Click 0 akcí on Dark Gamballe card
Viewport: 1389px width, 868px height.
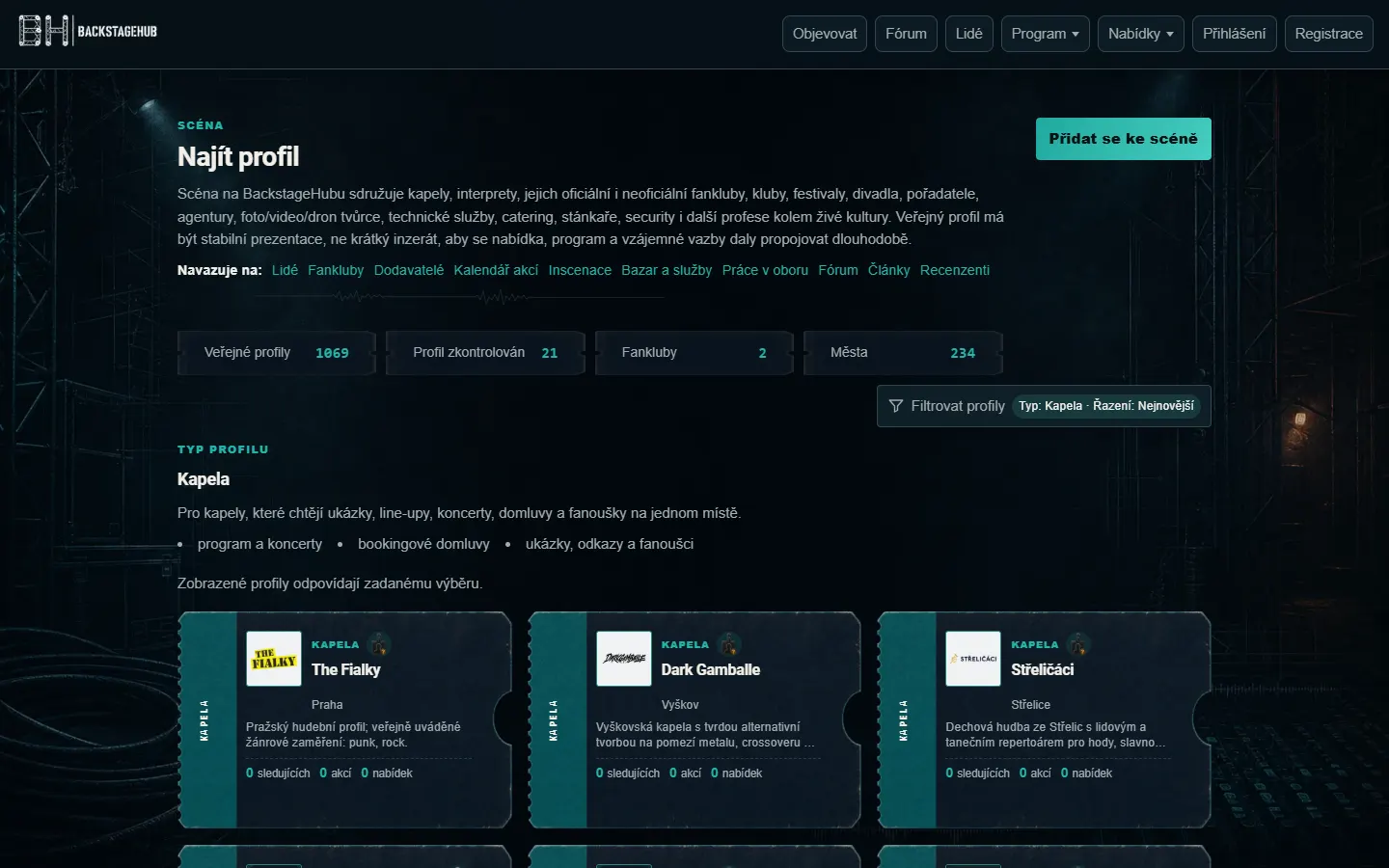(686, 773)
